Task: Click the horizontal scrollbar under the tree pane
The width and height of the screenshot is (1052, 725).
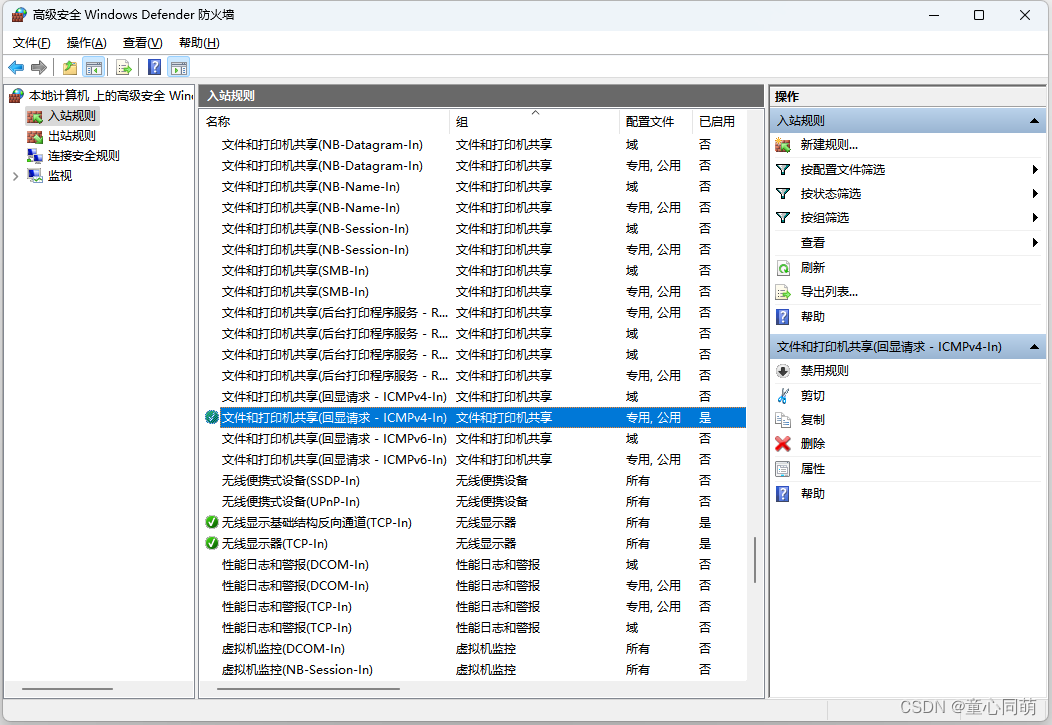Action: point(67,689)
